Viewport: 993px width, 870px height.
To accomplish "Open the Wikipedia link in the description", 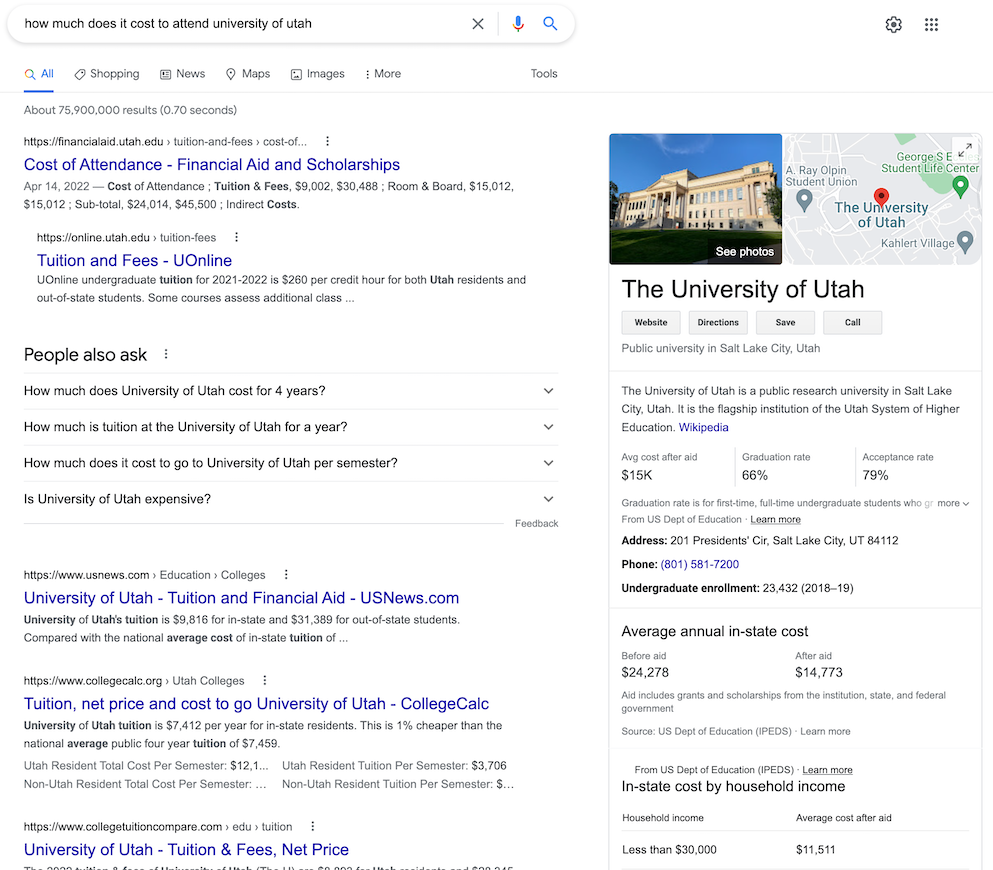I will pyautogui.click(x=704, y=427).
